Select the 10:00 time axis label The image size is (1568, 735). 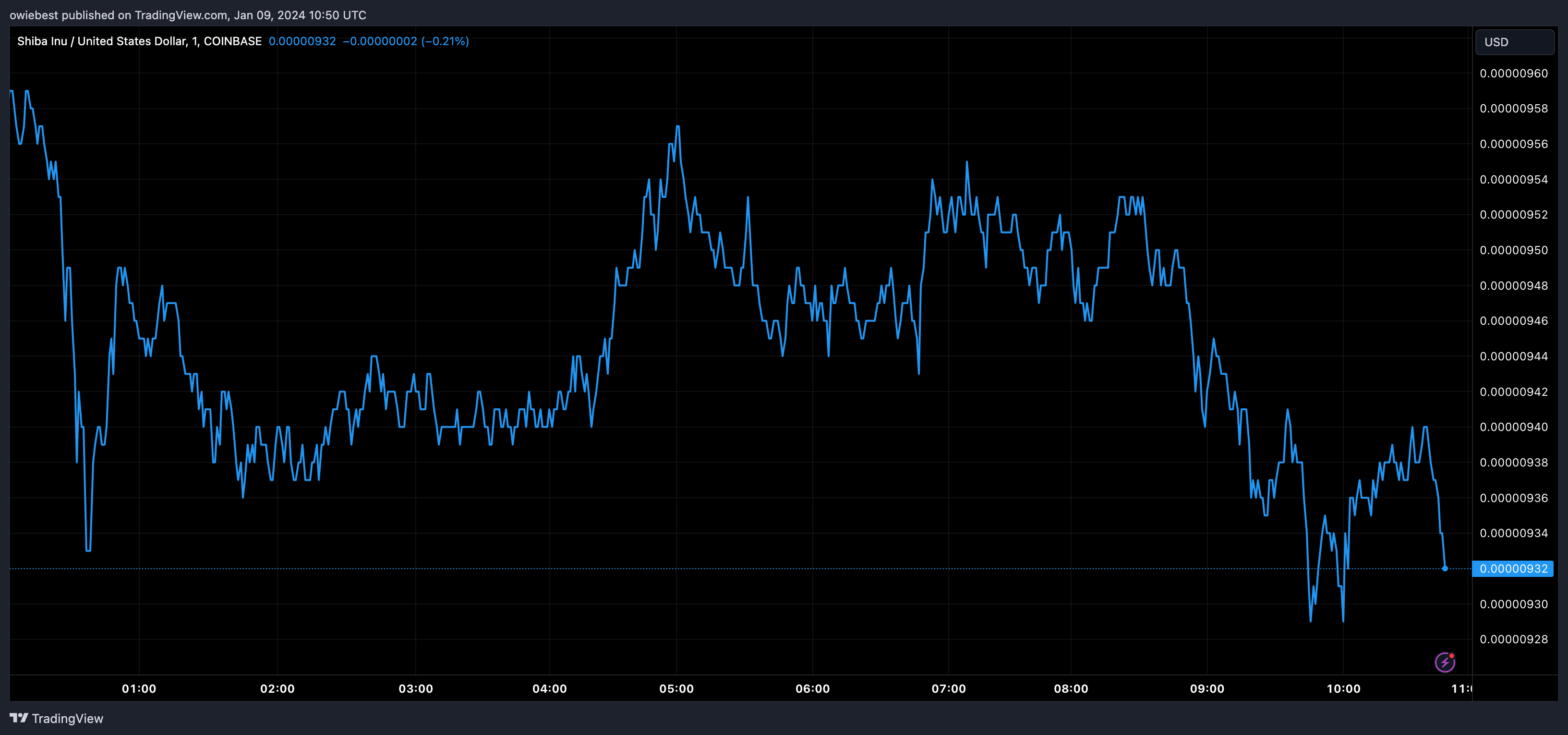[x=1343, y=689]
